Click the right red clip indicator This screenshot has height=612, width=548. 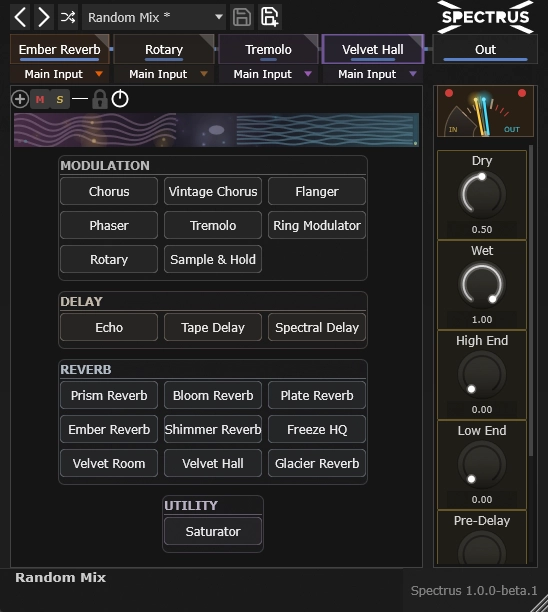522,93
